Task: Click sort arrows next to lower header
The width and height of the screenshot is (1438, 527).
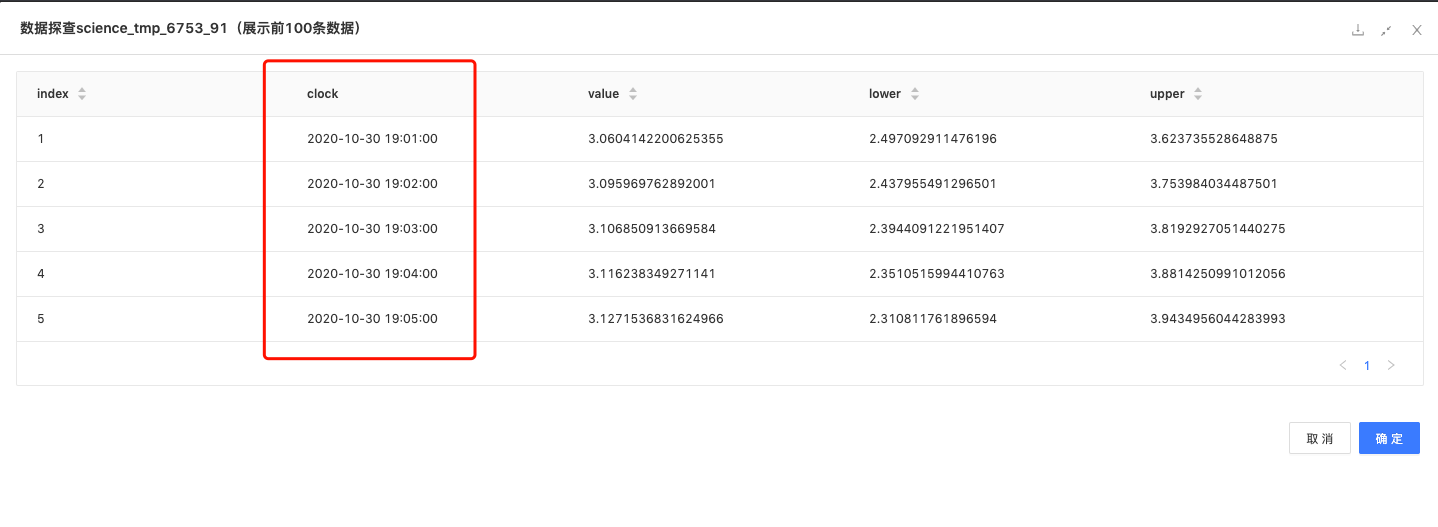Action: tap(915, 94)
